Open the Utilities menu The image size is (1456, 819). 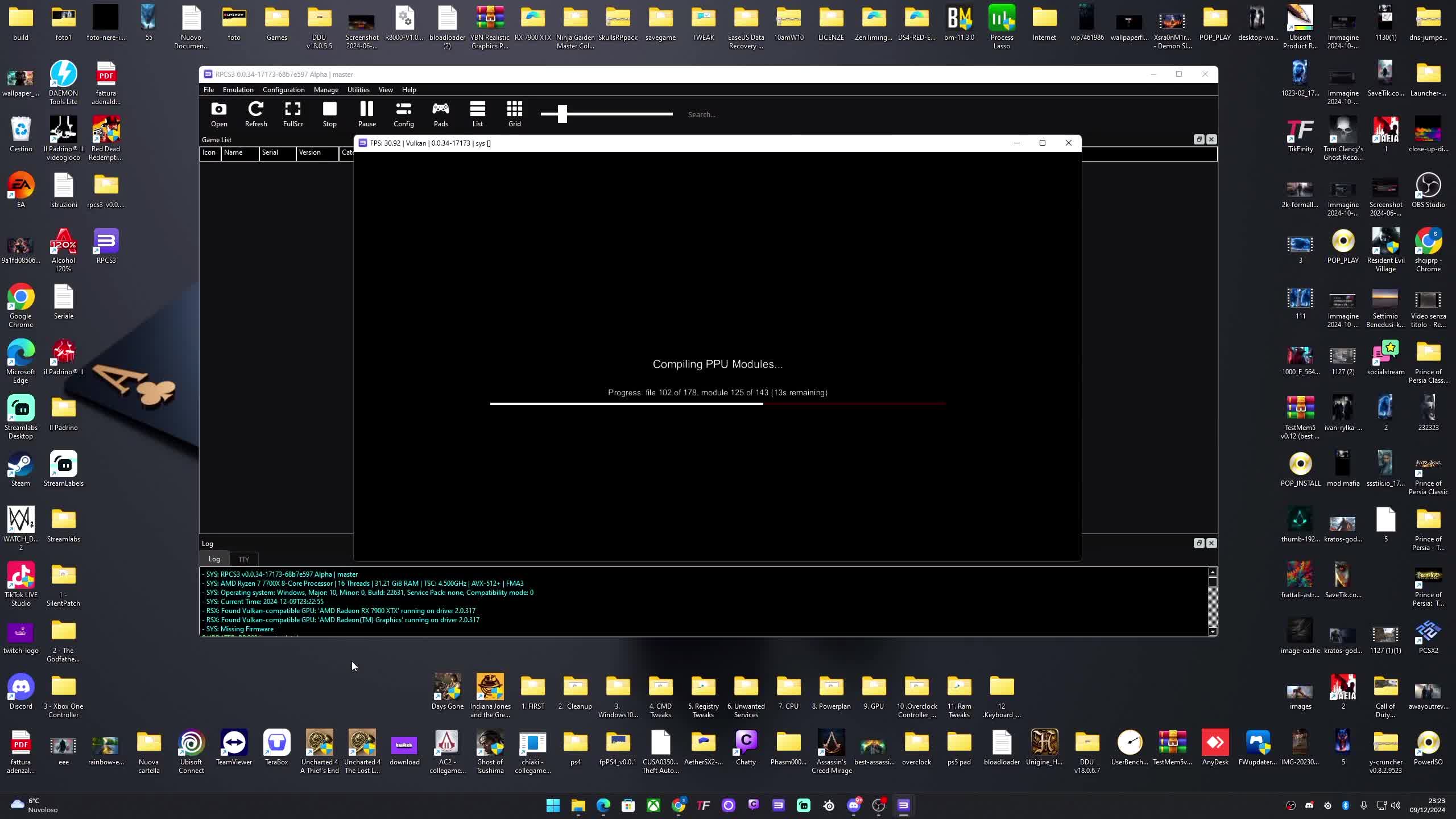[358, 90]
